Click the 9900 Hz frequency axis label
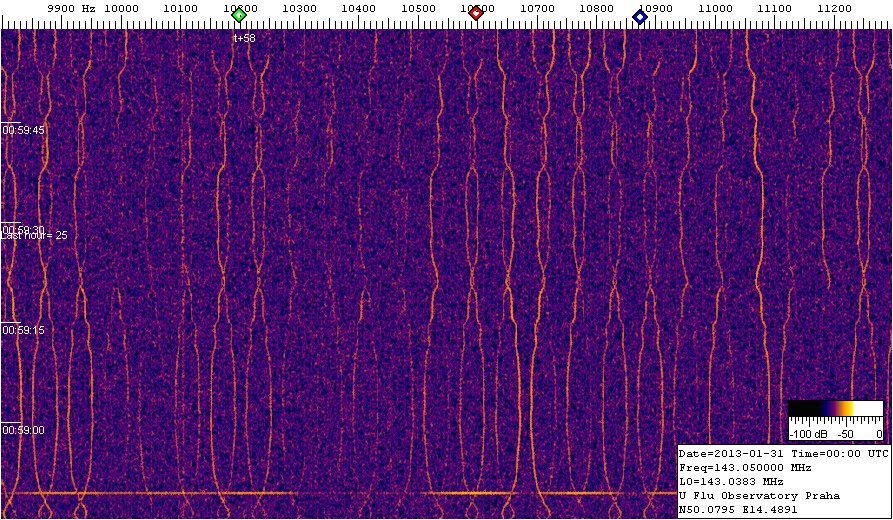 tap(71, 8)
